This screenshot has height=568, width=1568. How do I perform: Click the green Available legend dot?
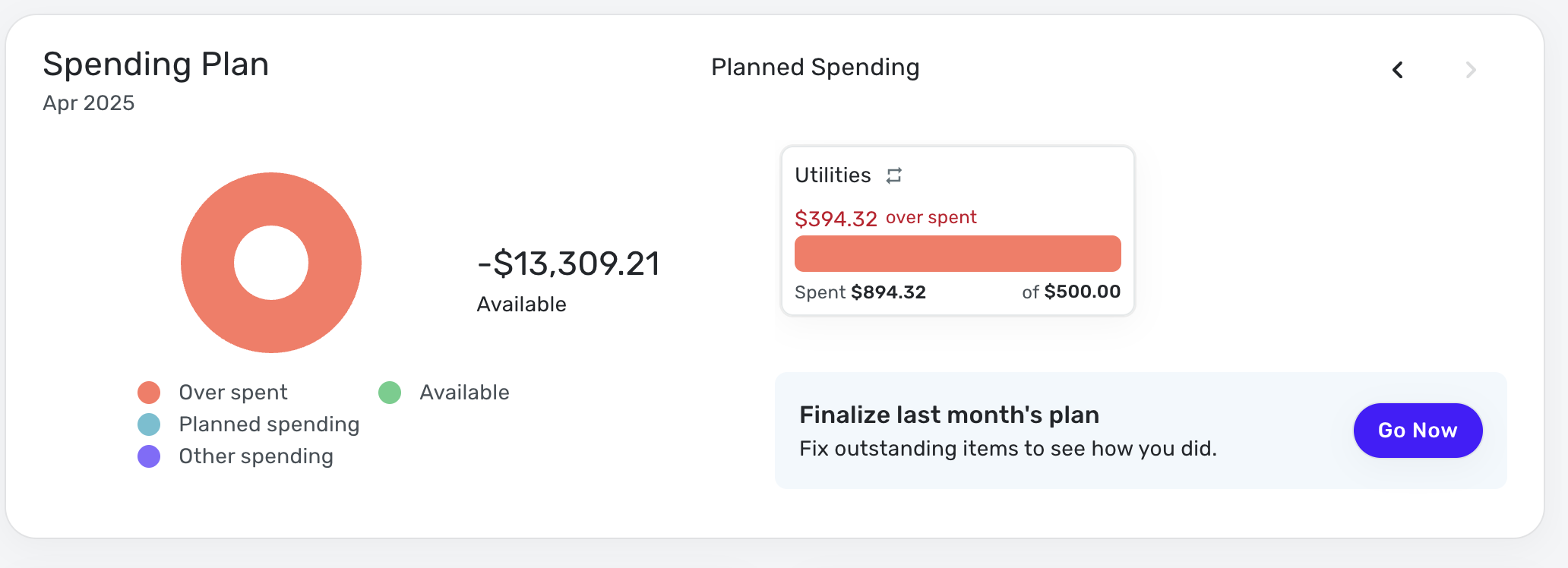(390, 393)
